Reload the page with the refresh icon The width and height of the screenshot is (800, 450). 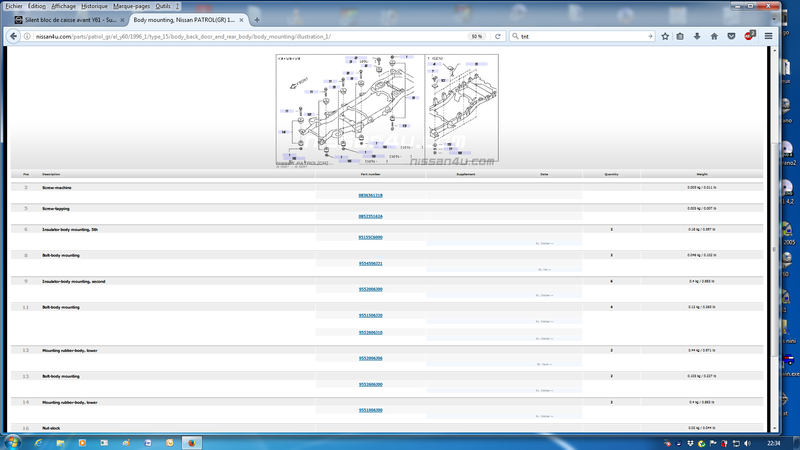[498, 36]
